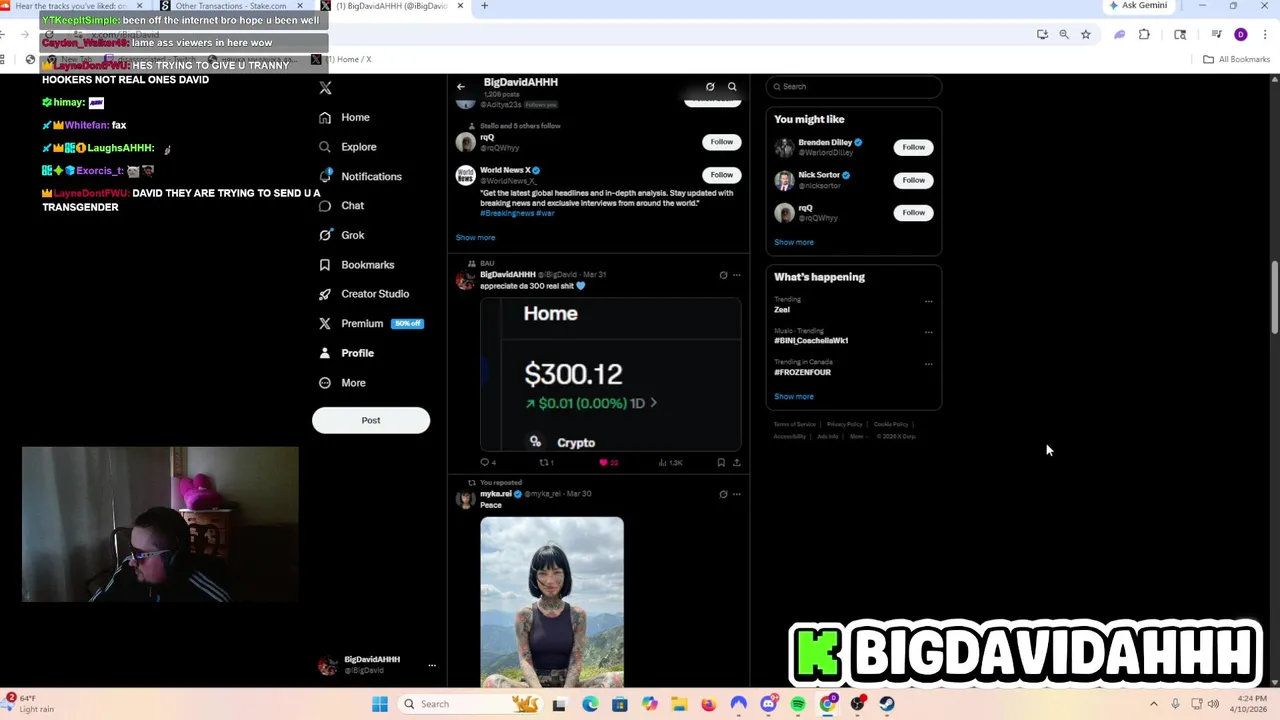Open File Explorer from the taskbar

coord(679,704)
